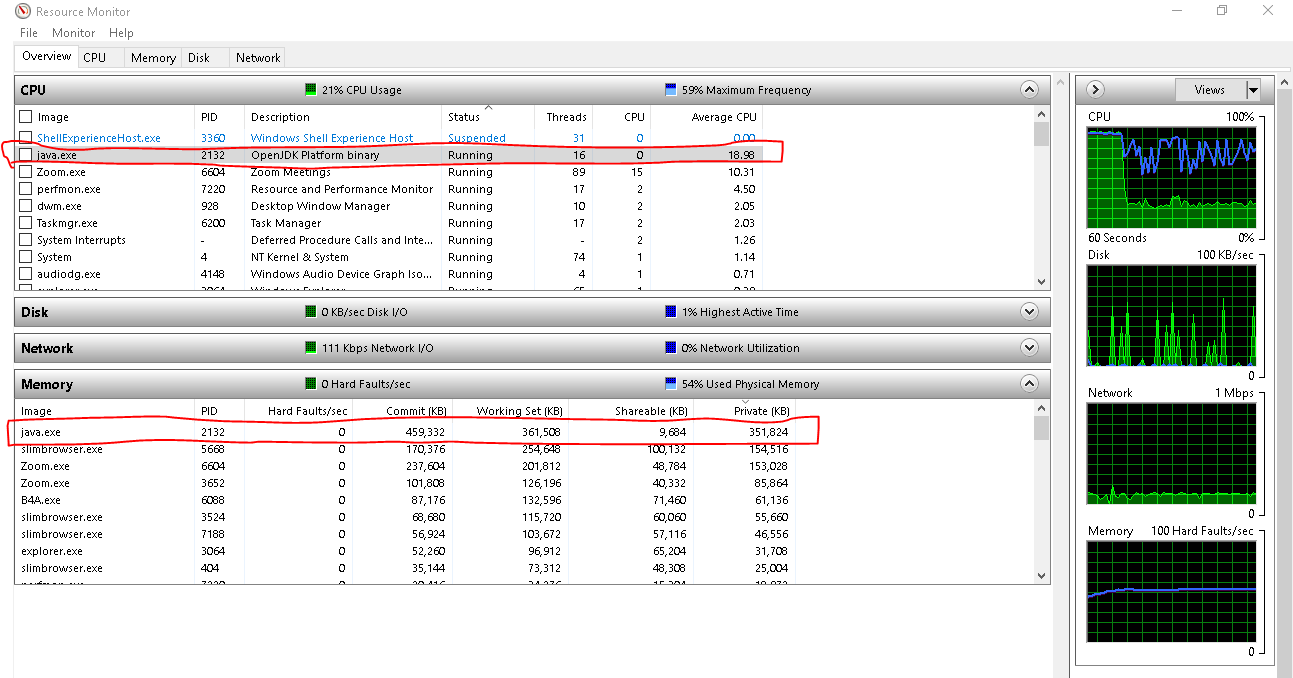Click the Hard Faults/sec indicator icon
1293x678 pixels.
[311, 383]
